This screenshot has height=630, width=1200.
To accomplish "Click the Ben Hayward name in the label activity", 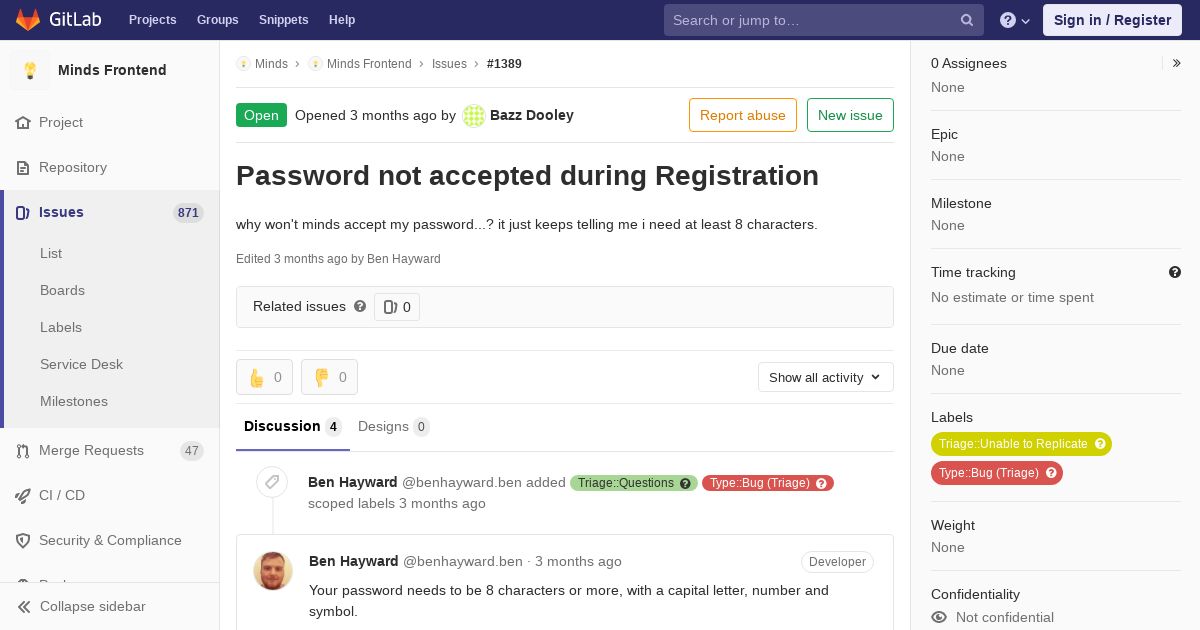I will (x=353, y=482).
